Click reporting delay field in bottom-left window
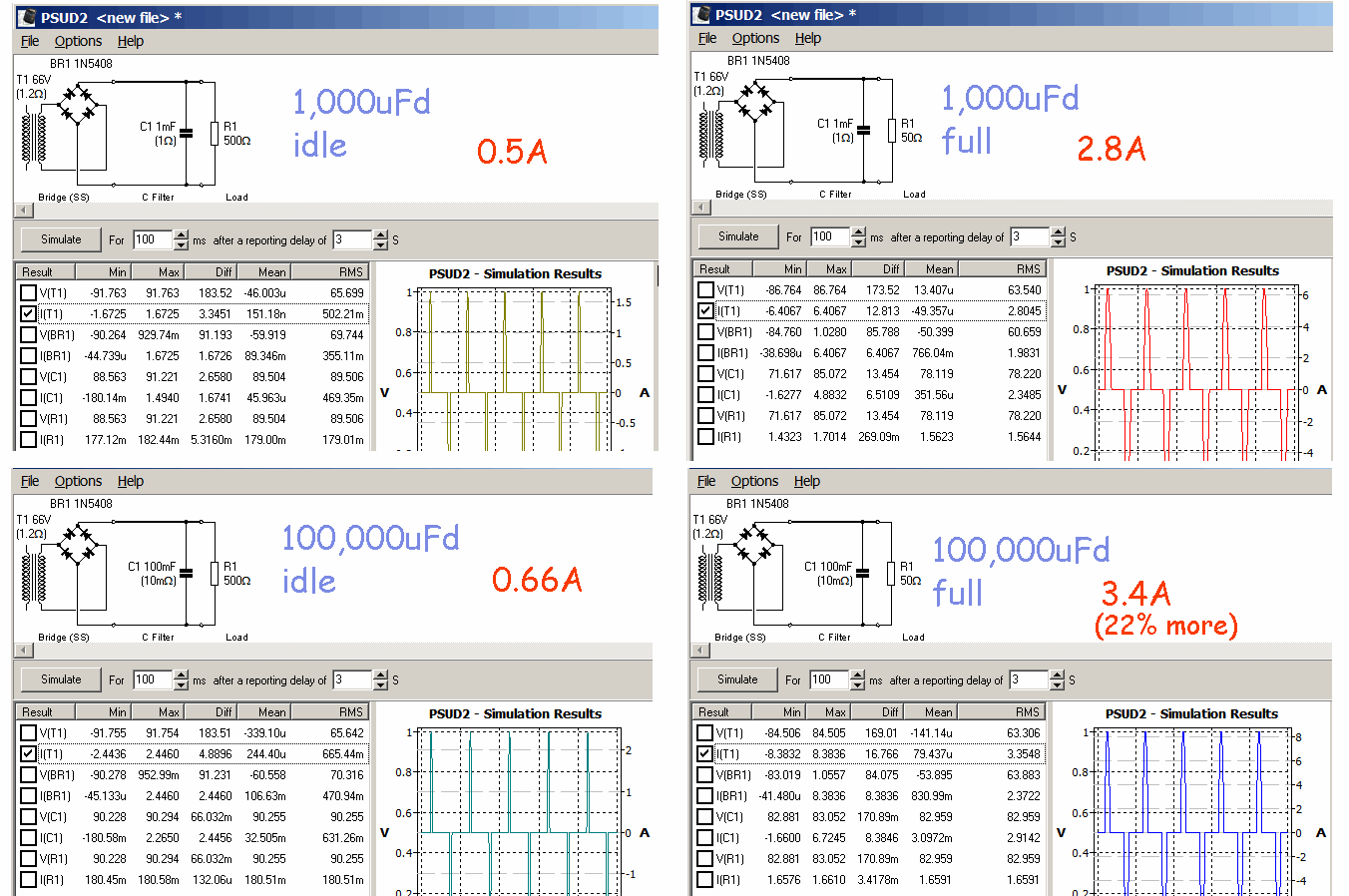1349x896 pixels. pyautogui.click(x=352, y=679)
